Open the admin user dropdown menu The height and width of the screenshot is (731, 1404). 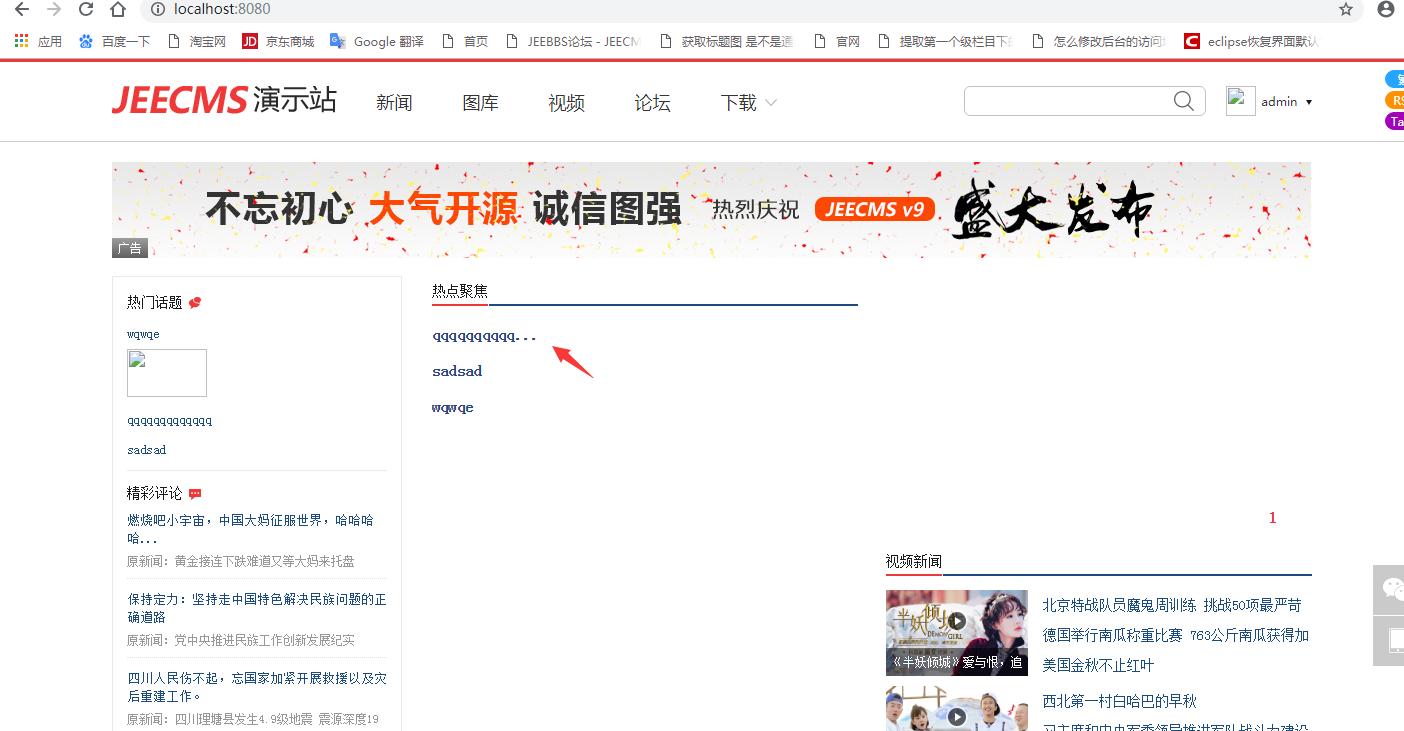[x=1286, y=102]
